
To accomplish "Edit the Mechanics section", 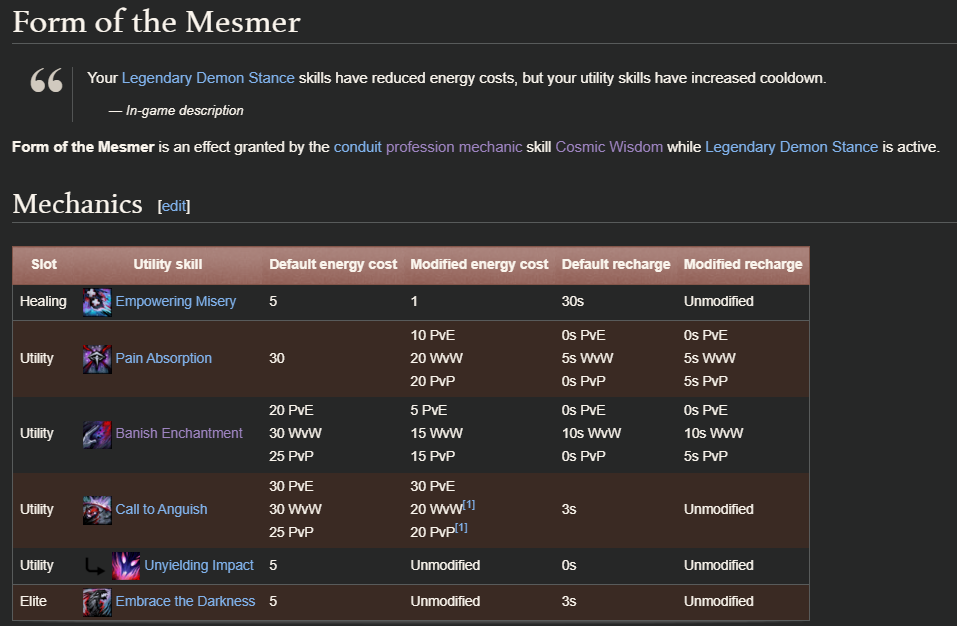I will click(174, 206).
